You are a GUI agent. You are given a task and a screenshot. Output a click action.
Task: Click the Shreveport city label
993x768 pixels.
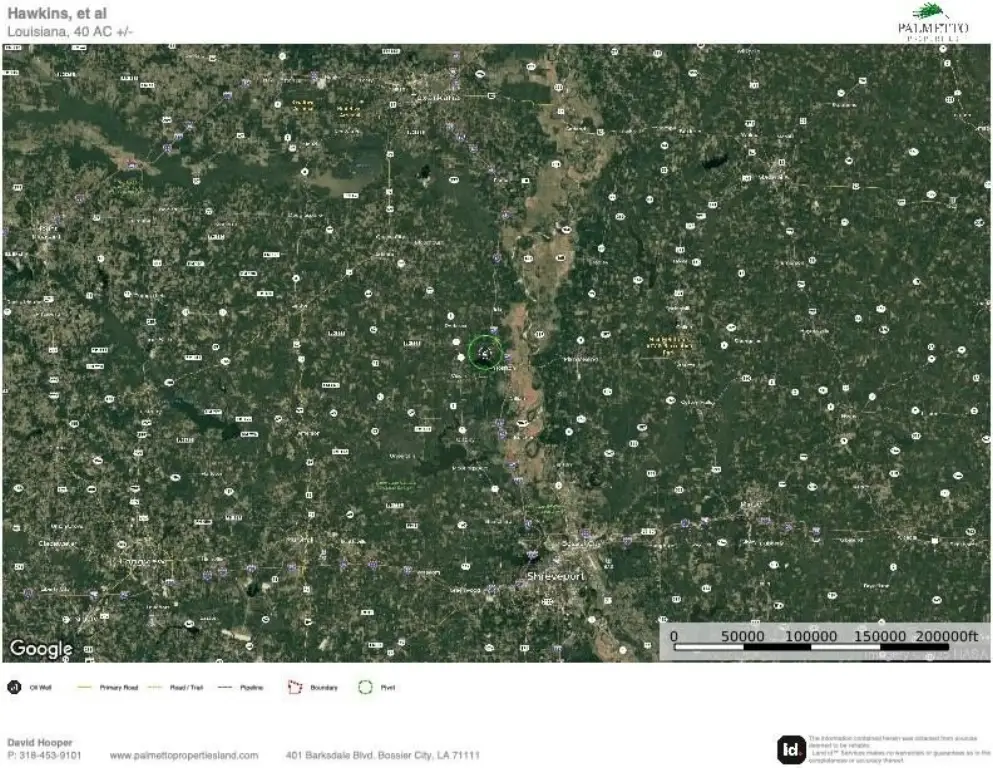coord(556,576)
